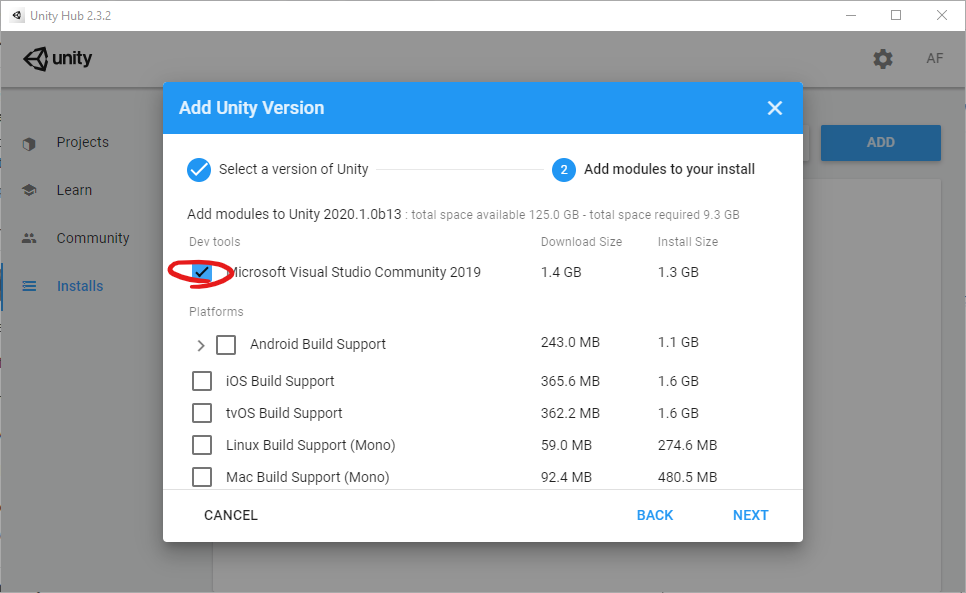Image resolution: width=966 pixels, height=593 pixels.
Task: Click Cancel in the dialog
Action: click(231, 515)
